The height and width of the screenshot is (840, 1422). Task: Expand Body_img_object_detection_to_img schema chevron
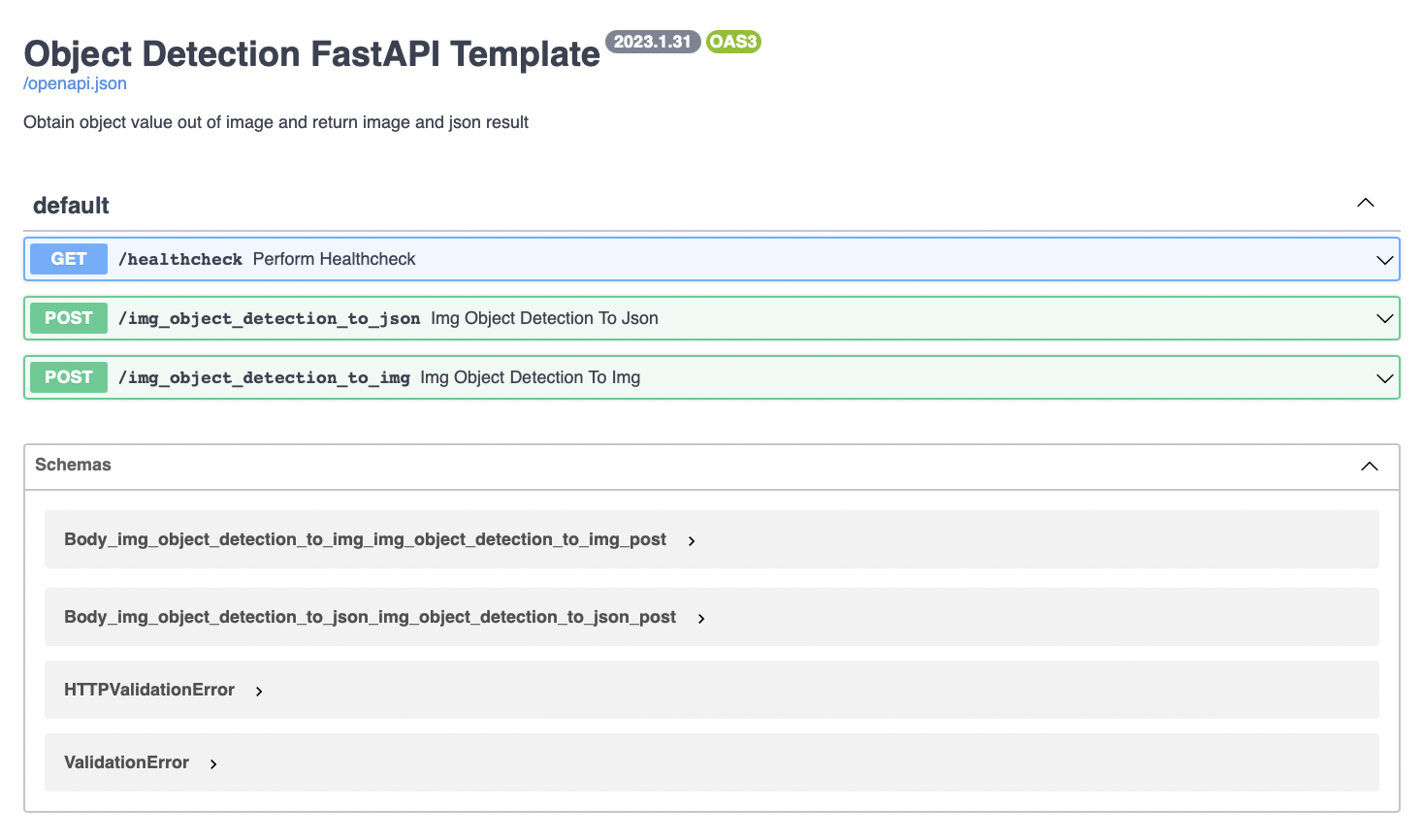[692, 541]
